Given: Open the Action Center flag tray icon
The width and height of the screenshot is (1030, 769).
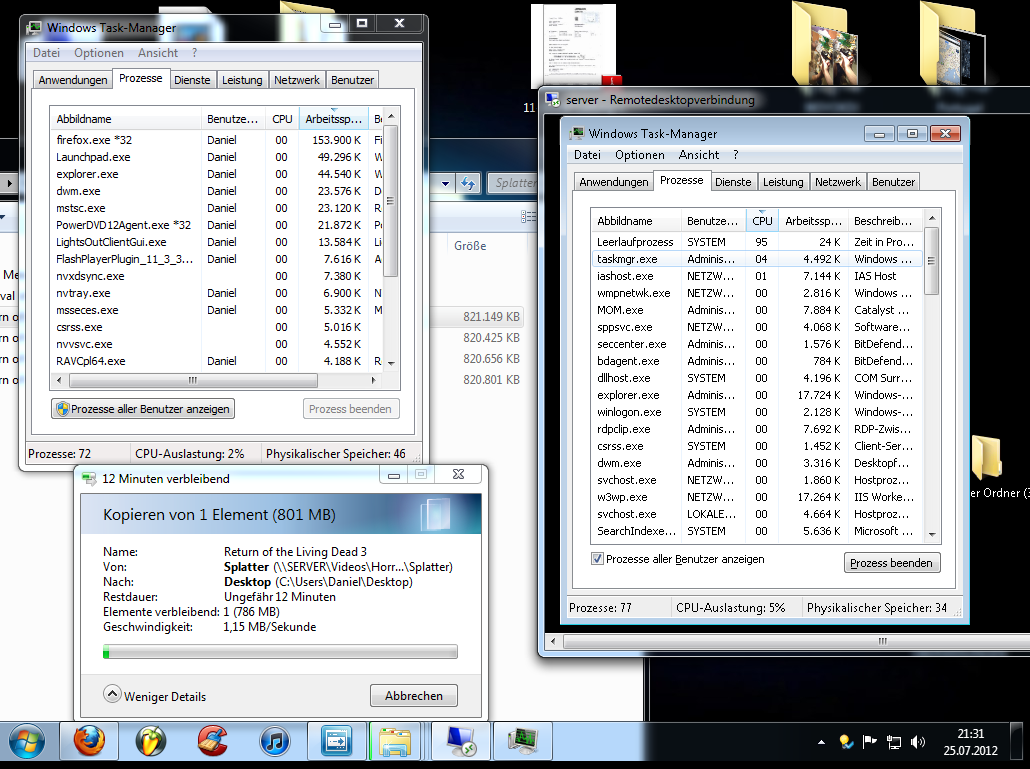Looking at the screenshot, I should tap(870, 742).
